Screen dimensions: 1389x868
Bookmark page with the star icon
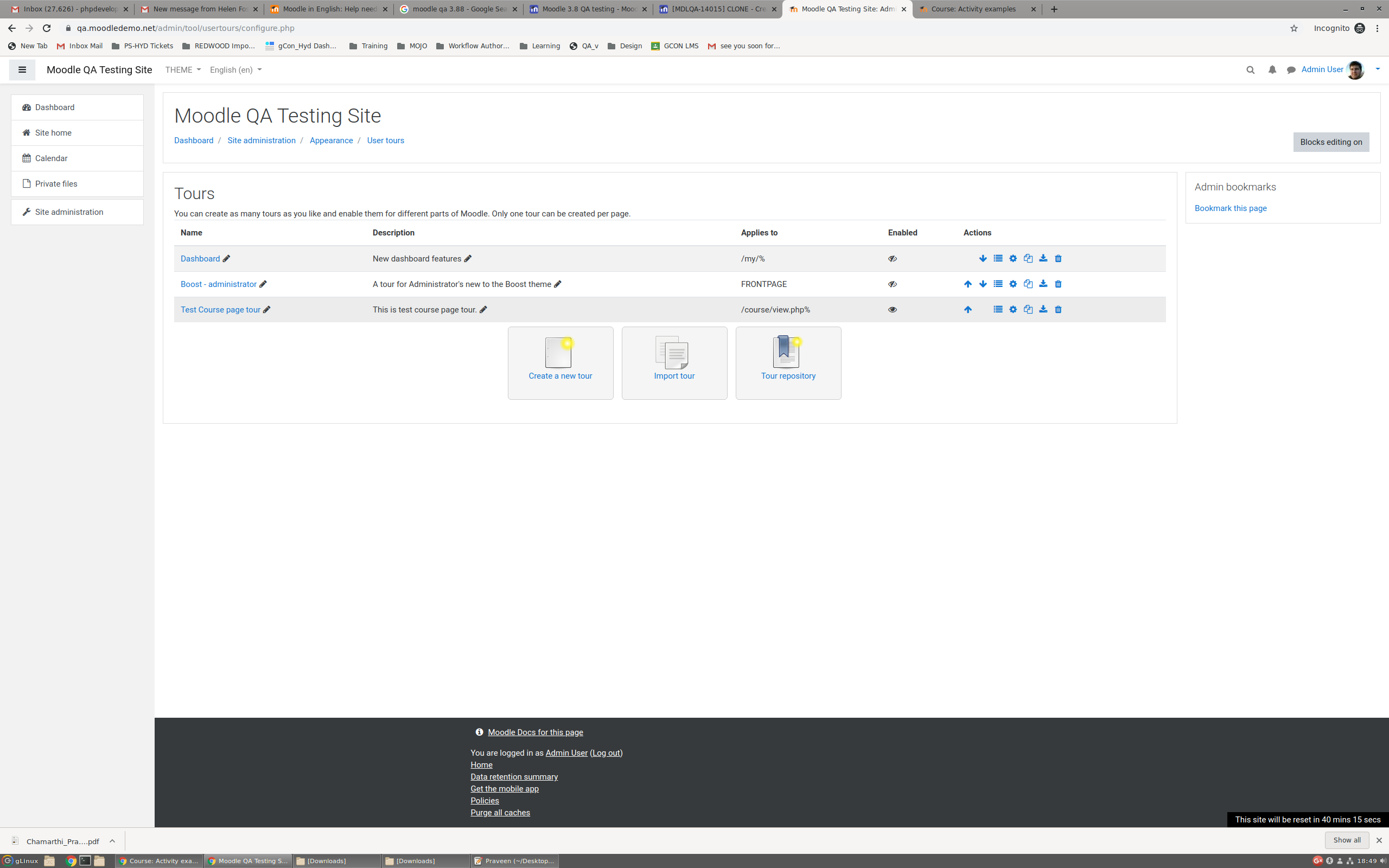1294,28
